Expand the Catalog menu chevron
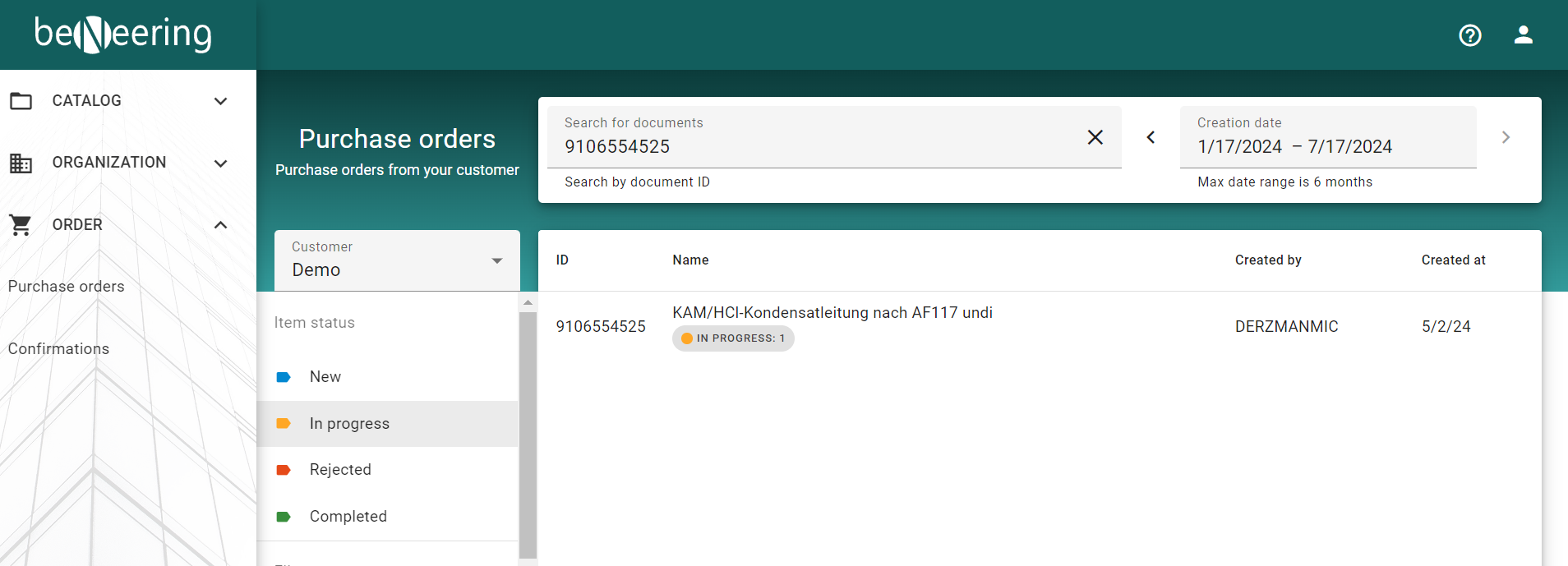1568x566 pixels. [220, 101]
